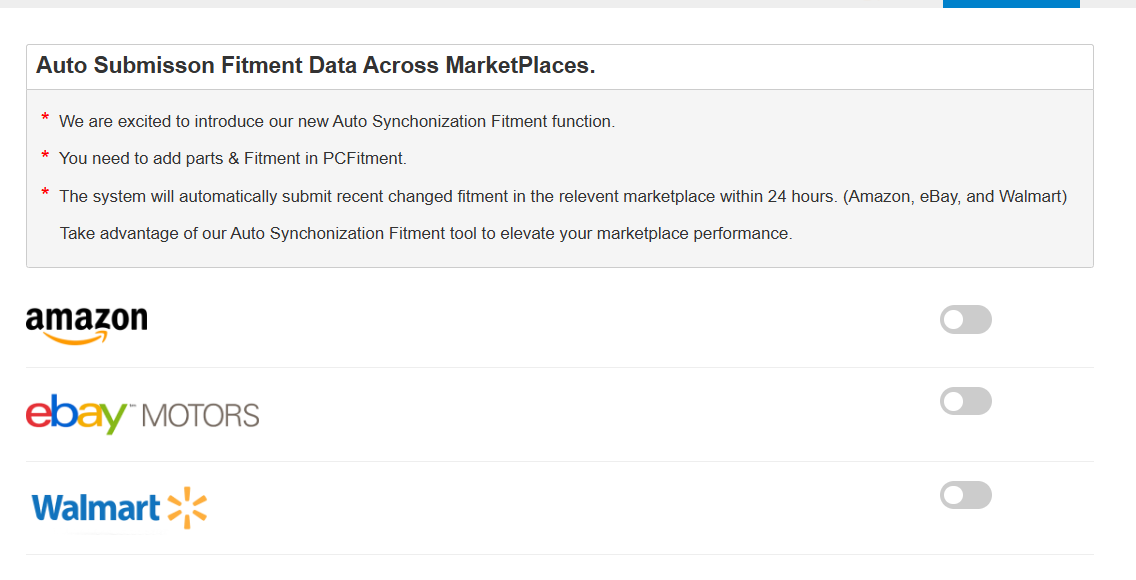Click the yellow Walmart spark icon

tap(187, 508)
